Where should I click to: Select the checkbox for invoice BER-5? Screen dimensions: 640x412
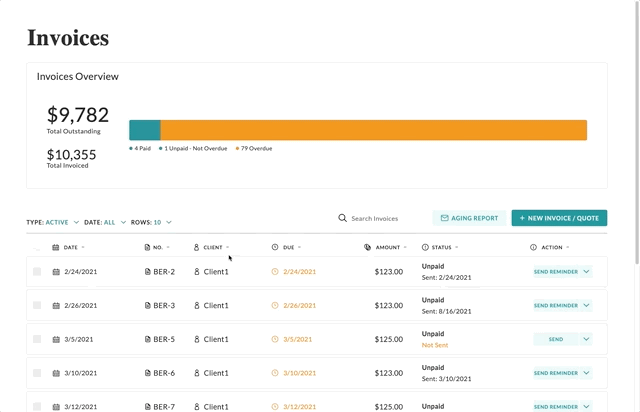tap(37, 339)
